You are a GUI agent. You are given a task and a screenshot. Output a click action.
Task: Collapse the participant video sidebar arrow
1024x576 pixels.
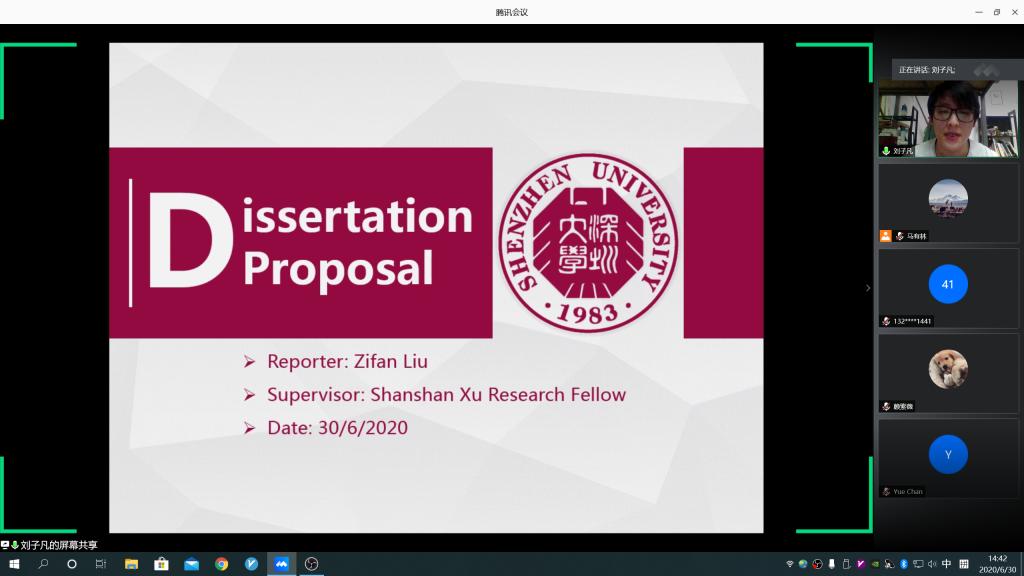click(x=867, y=288)
